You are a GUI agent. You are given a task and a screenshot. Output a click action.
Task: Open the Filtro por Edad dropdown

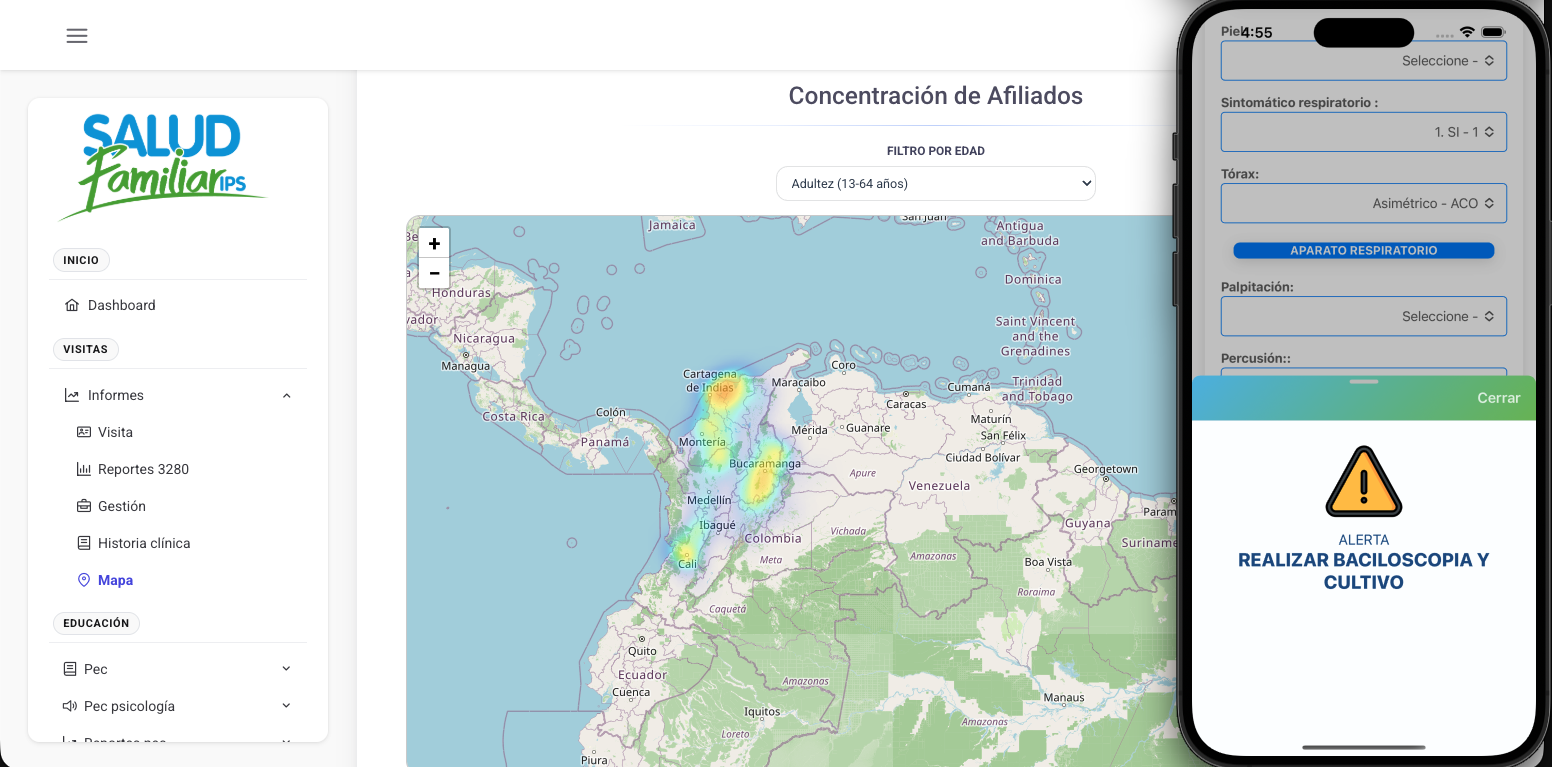click(x=936, y=183)
